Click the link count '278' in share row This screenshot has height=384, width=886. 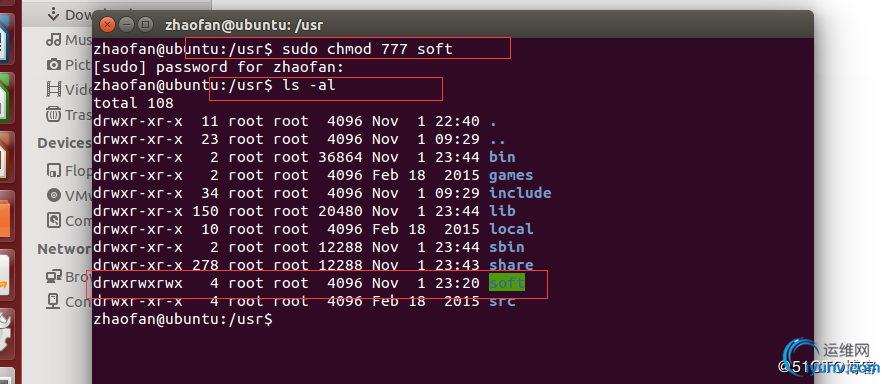pyautogui.click(x=206, y=264)
